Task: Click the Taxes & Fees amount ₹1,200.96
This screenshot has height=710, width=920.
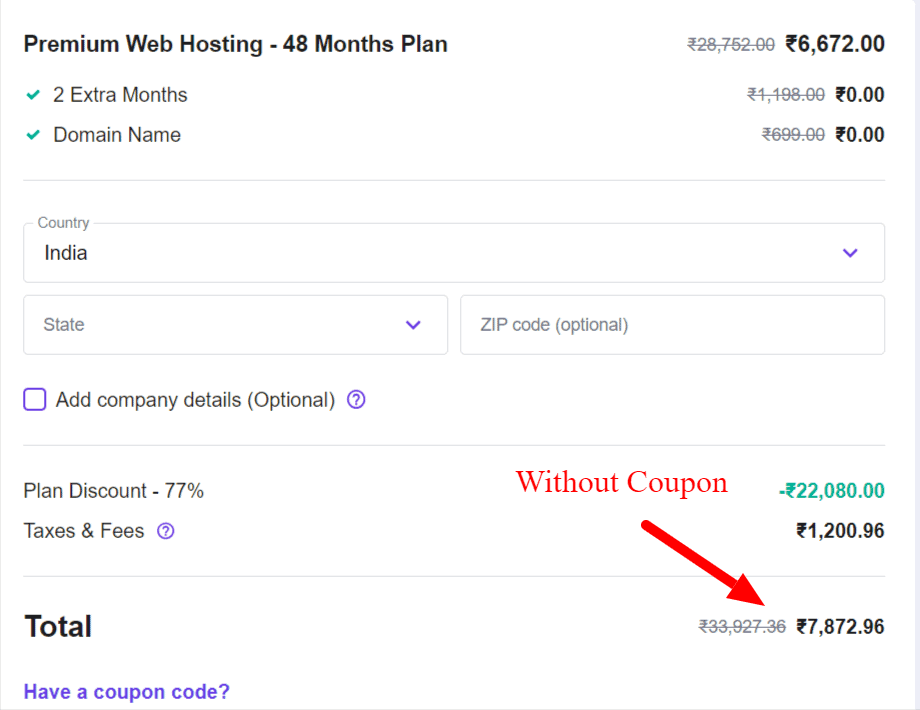Action: pyautogui.click(x=840, y=531)
